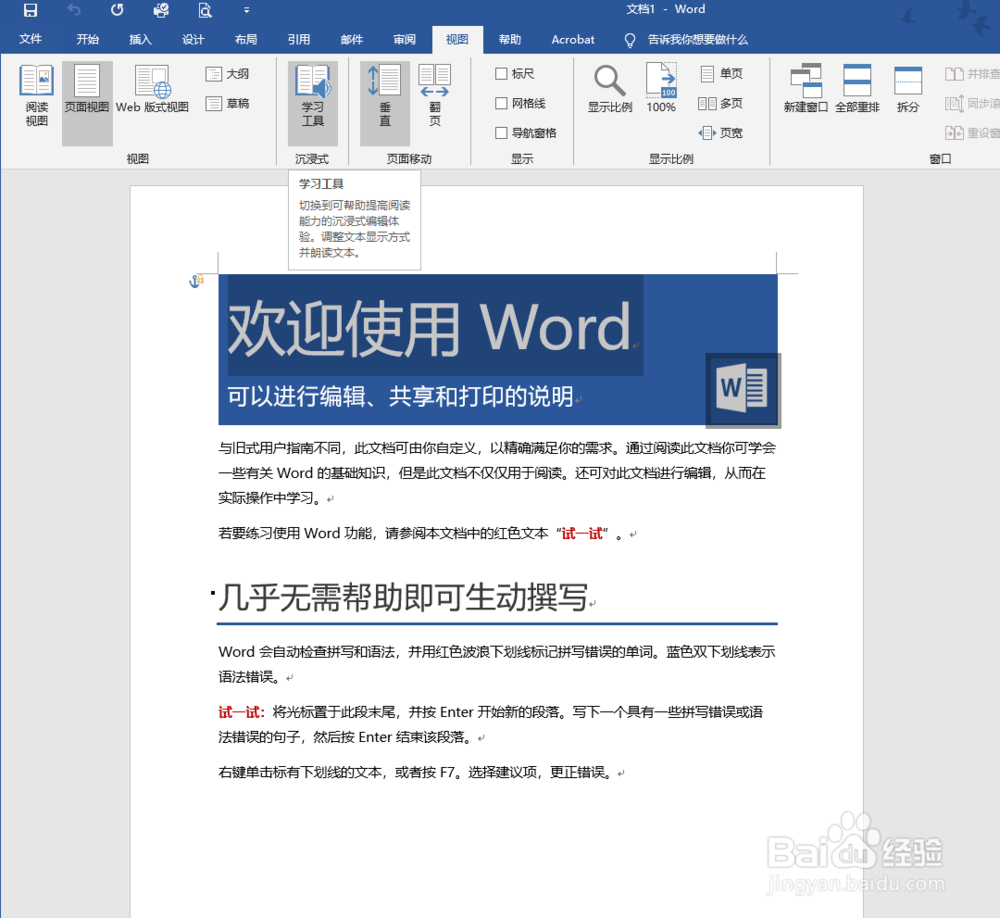
Task: Switch to the 插入 ribbon tab
Action: pyautogui.click(x=140, y=40)
